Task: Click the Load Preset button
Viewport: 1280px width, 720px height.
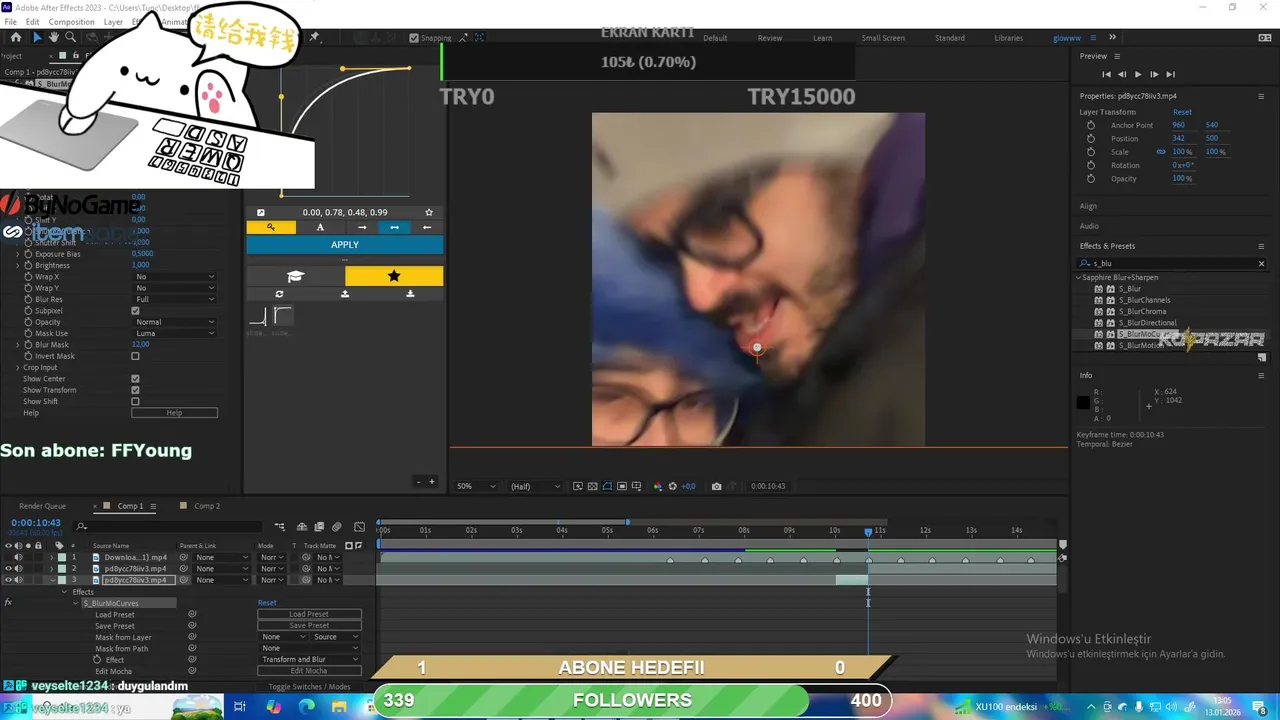Action: tap(309, 614)
